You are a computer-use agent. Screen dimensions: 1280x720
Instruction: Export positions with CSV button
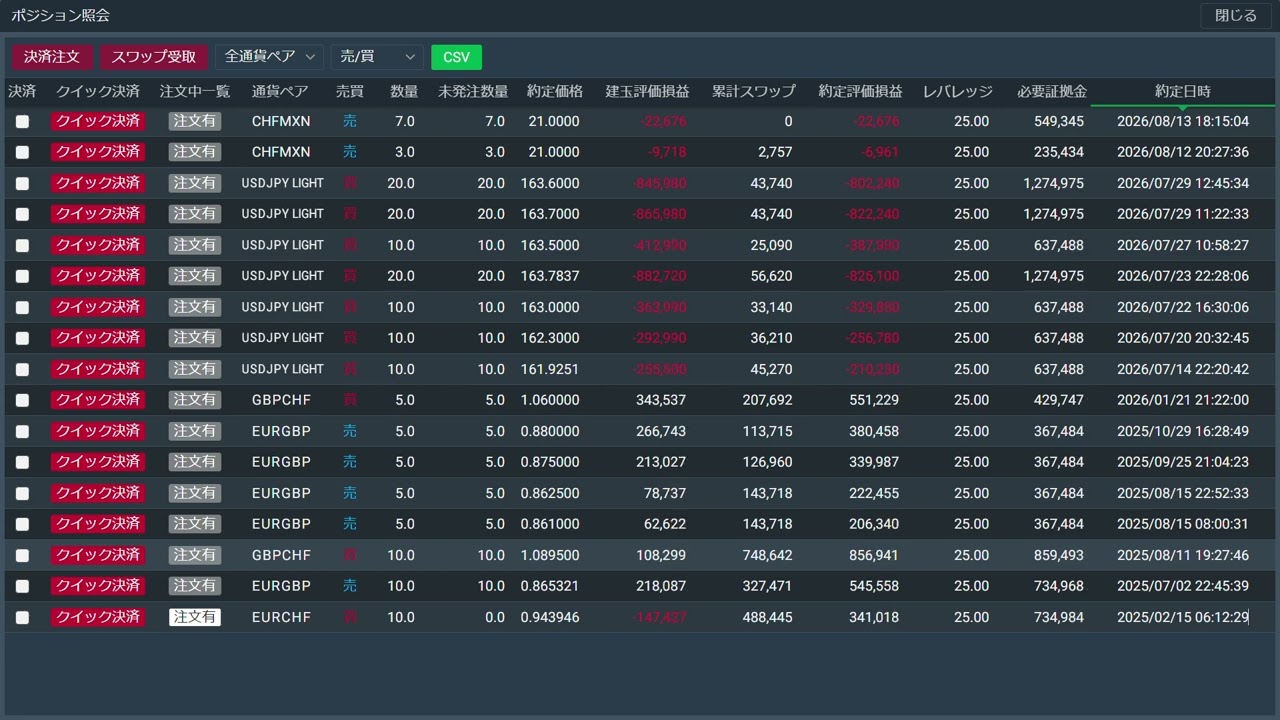[x=456, y=57]
